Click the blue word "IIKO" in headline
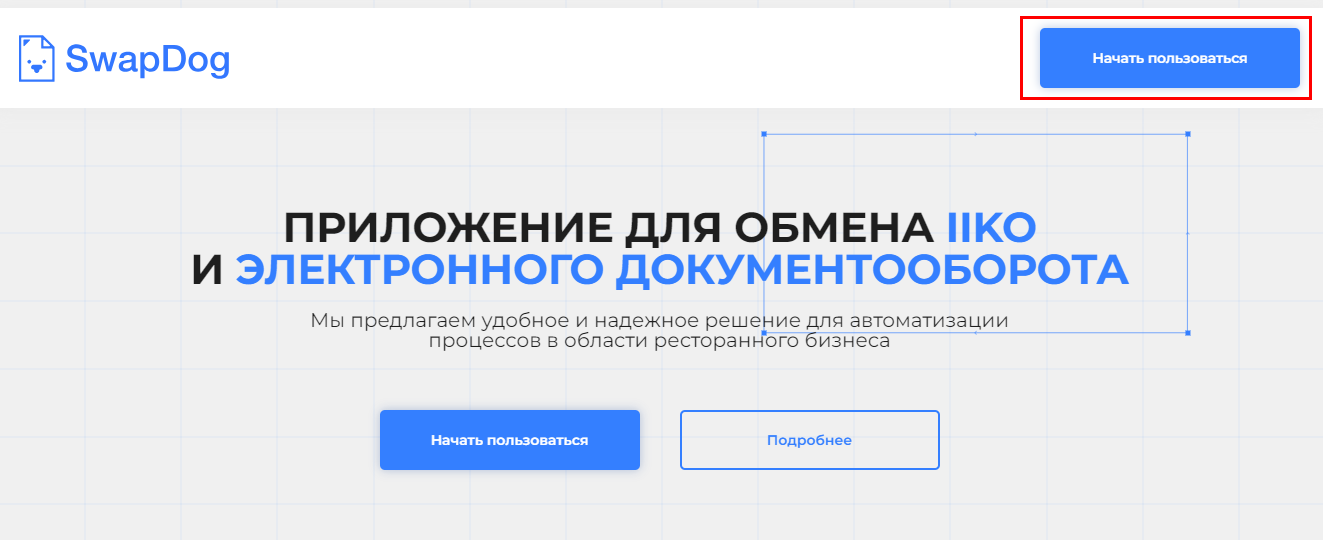Image resolution: width=1323 pixels, height=540 pixels. 991,228
